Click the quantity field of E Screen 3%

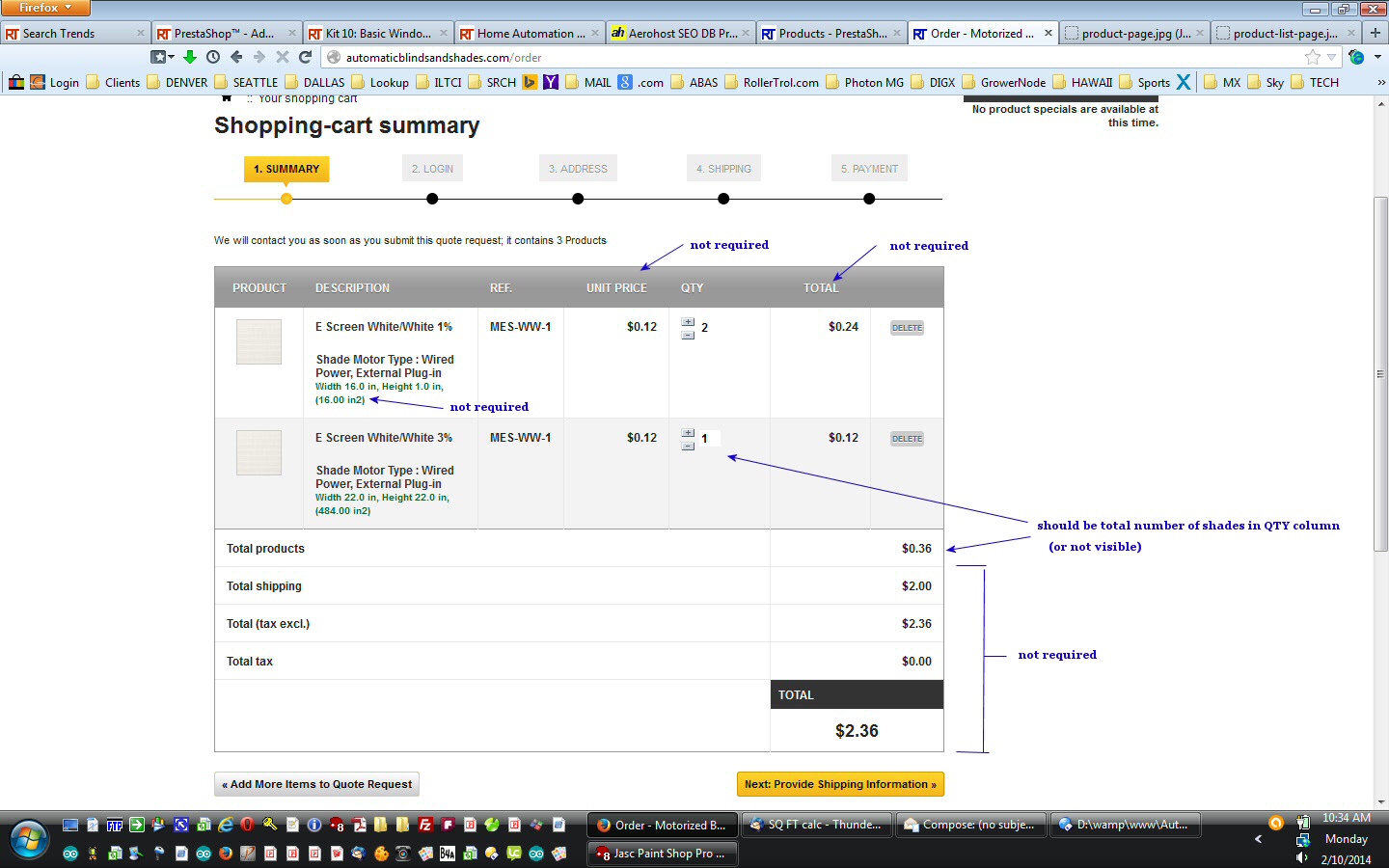pos(709,439)
